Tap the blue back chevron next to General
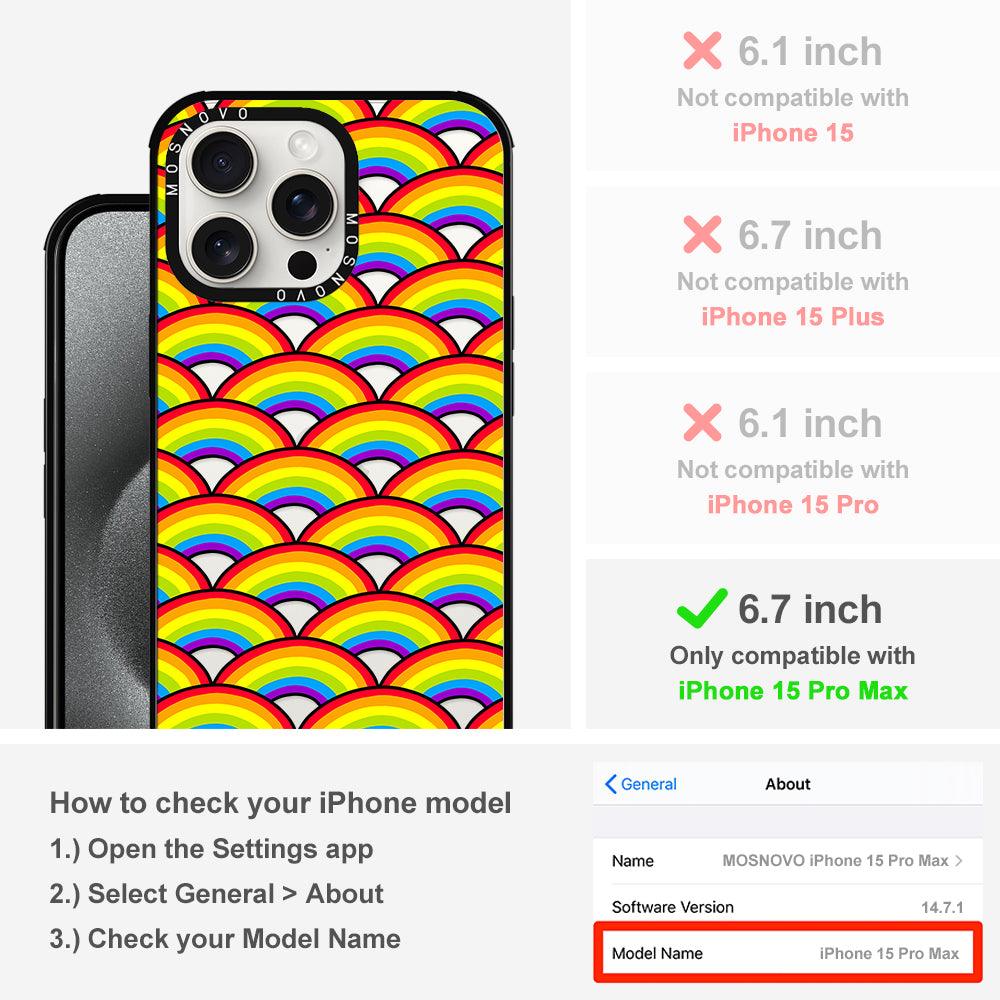This screenshot has height=1000, width=1000. pos(610,784)
